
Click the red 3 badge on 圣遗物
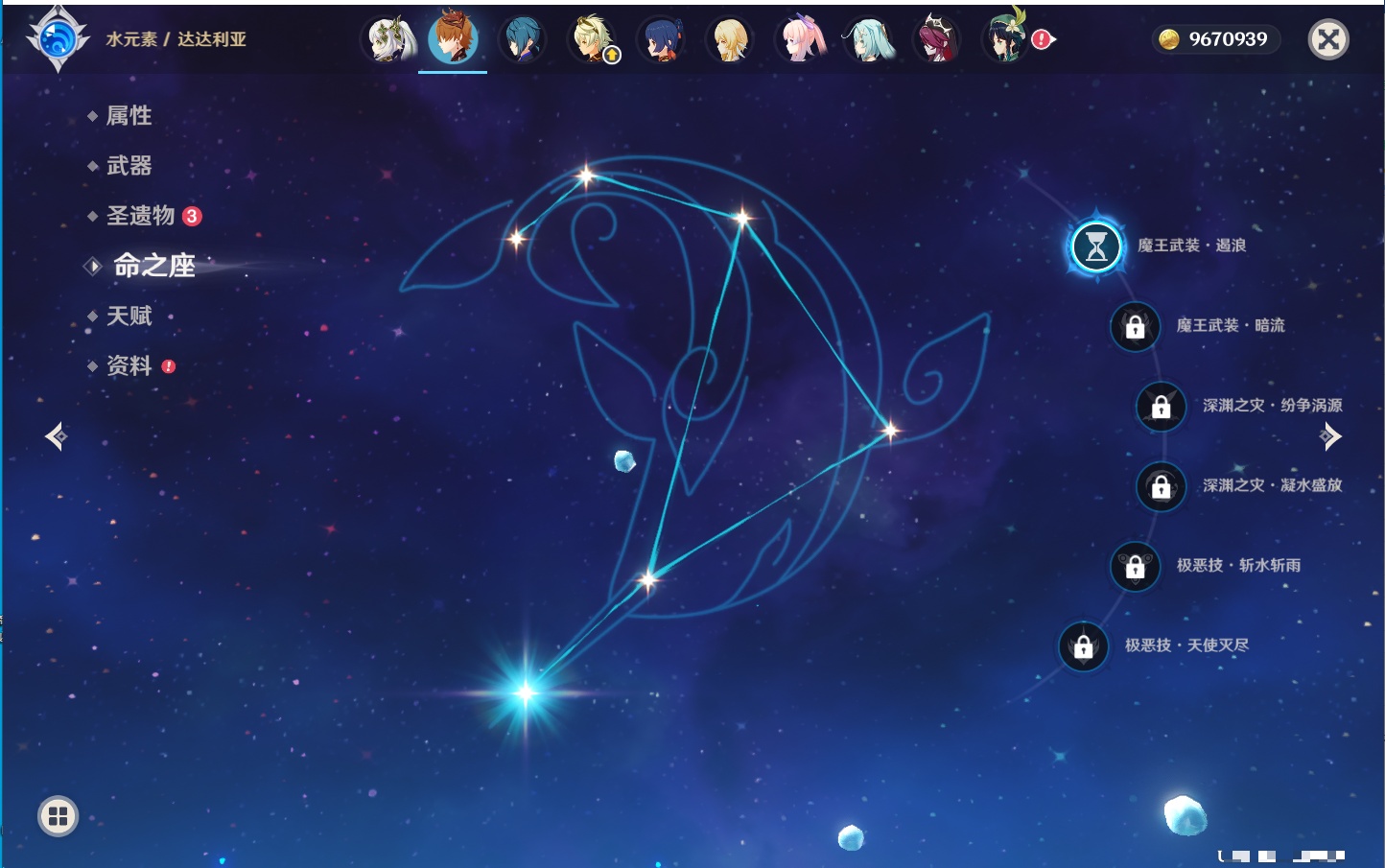tap(192, 216)
